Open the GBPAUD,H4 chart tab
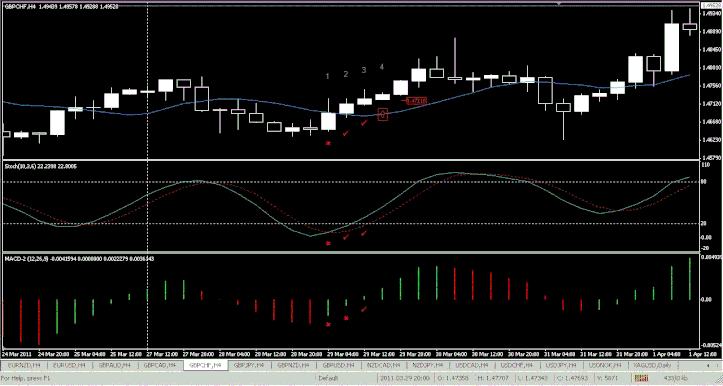The height and width of the screenshot is (386, 723). (114, 365)
